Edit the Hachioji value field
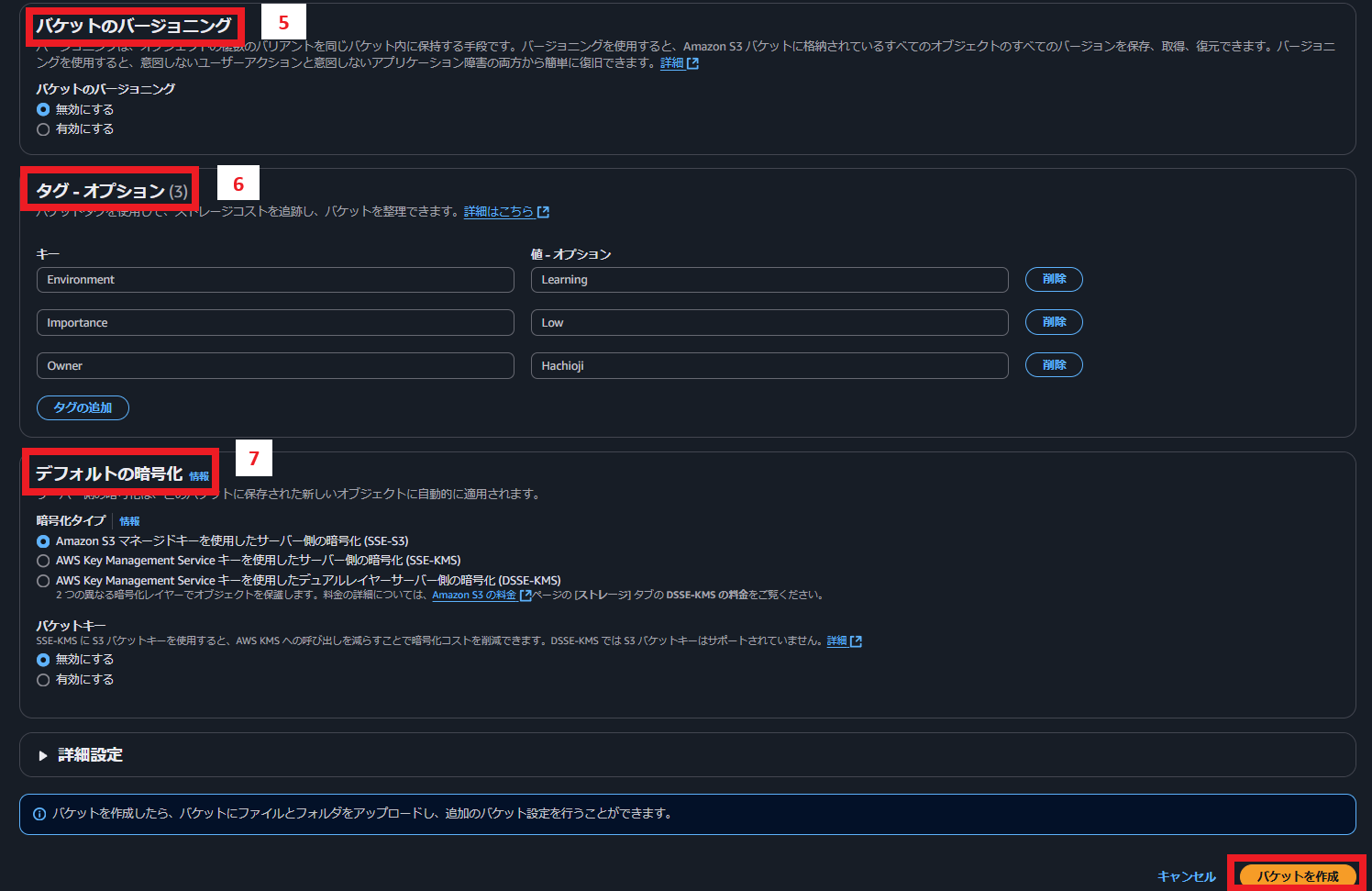The height and width of the screenshot is (891, 1372). click(769, 366)
